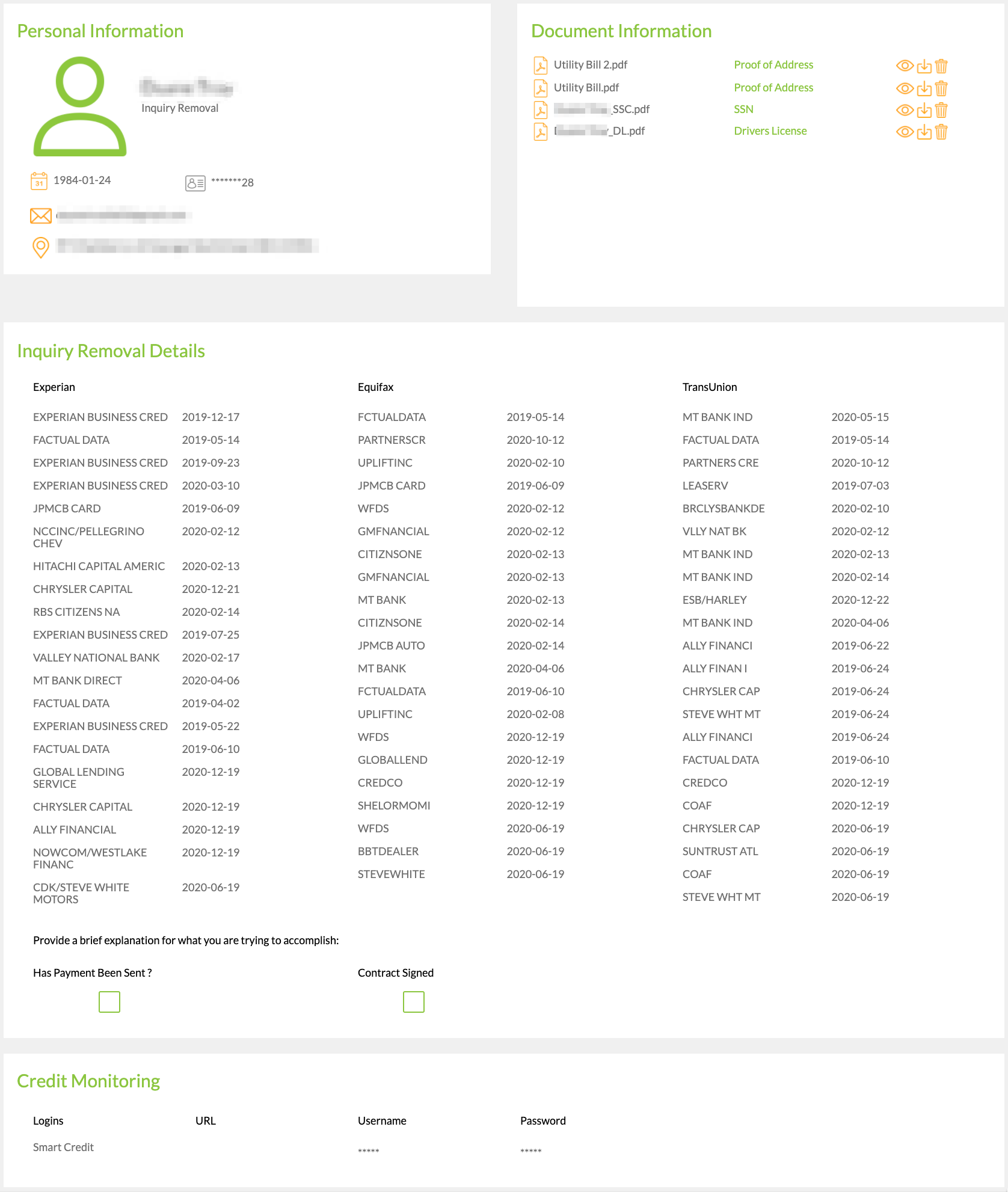Select the masked ID ending in 28
Viewport: 1008px width, 1192px height.
point(232,182)
